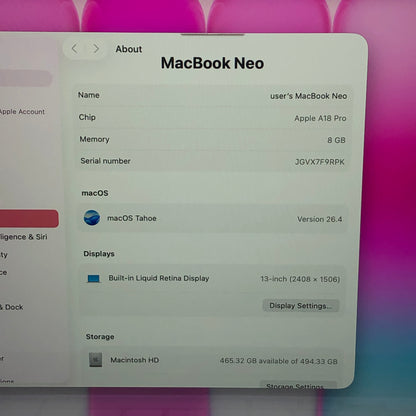Click the 'About' page title

click(129, 49)
